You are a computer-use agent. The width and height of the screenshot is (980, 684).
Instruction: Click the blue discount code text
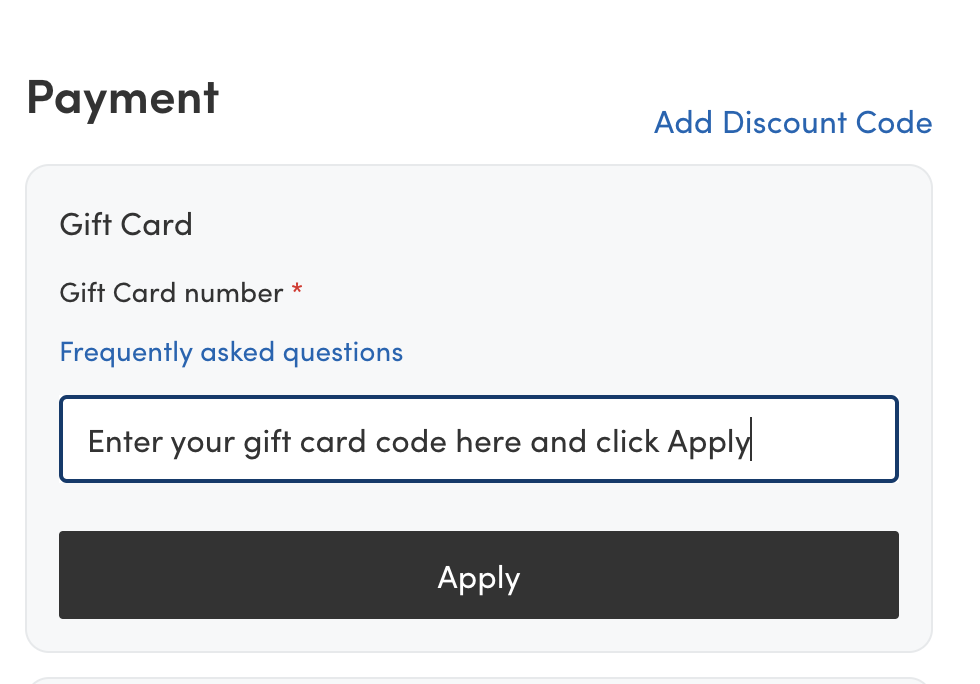[792, 122]
